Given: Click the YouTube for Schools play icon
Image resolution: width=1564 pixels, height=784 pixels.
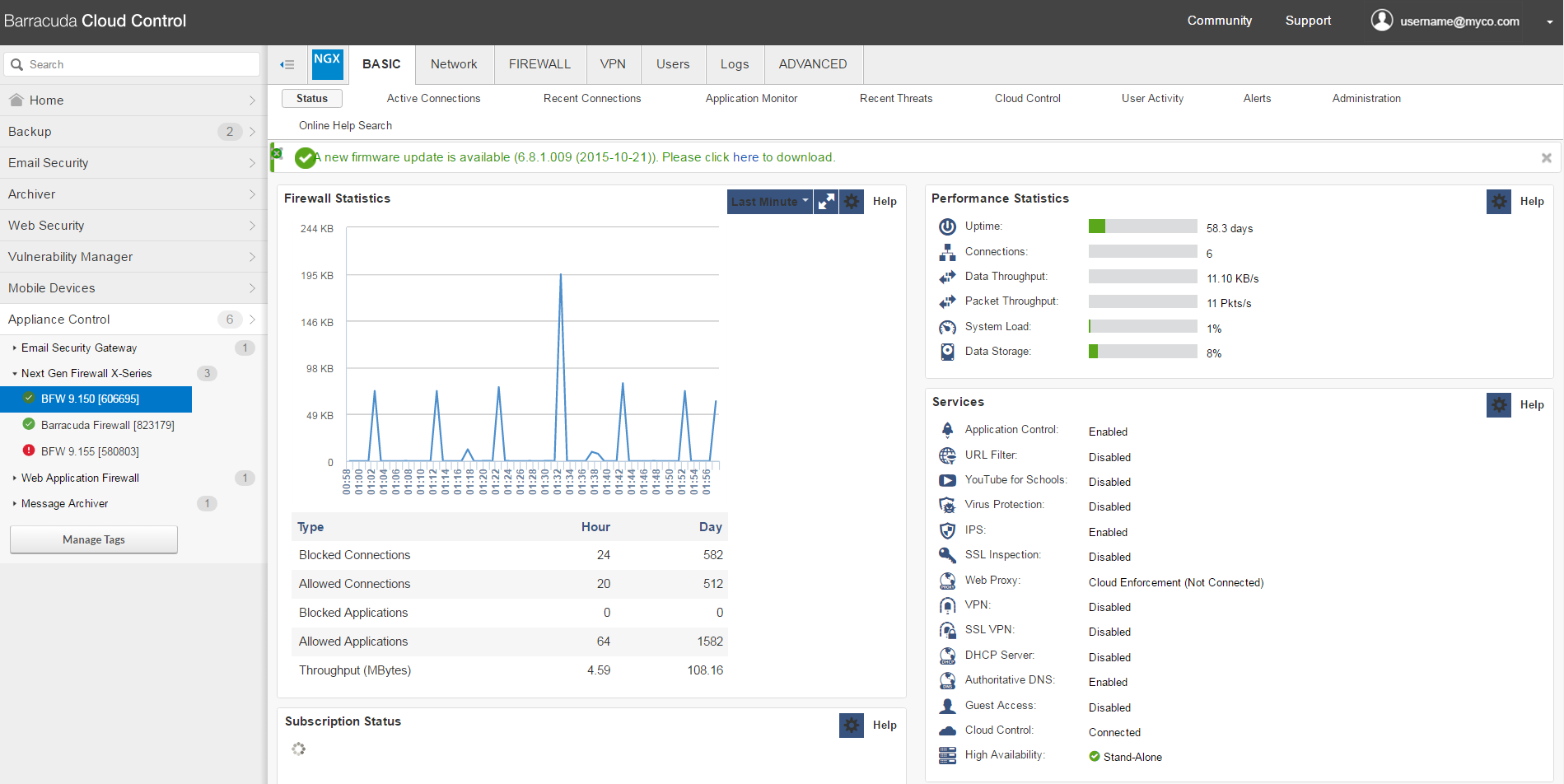Looking at the screenshot, I should pos(947,480).
